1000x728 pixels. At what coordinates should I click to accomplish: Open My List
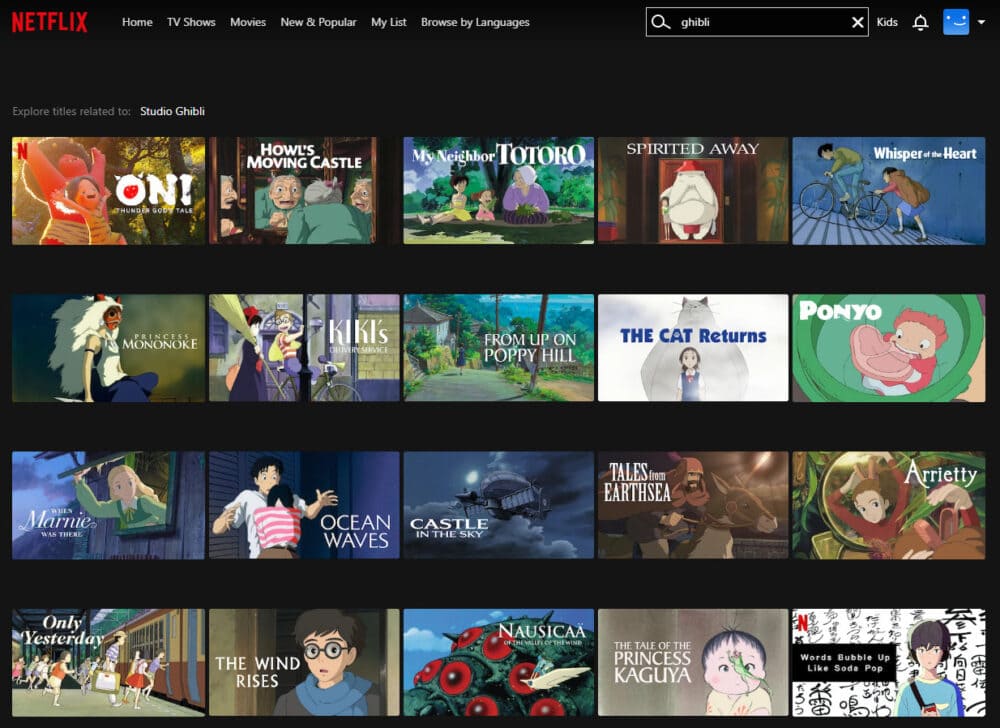tap(388, 22)
